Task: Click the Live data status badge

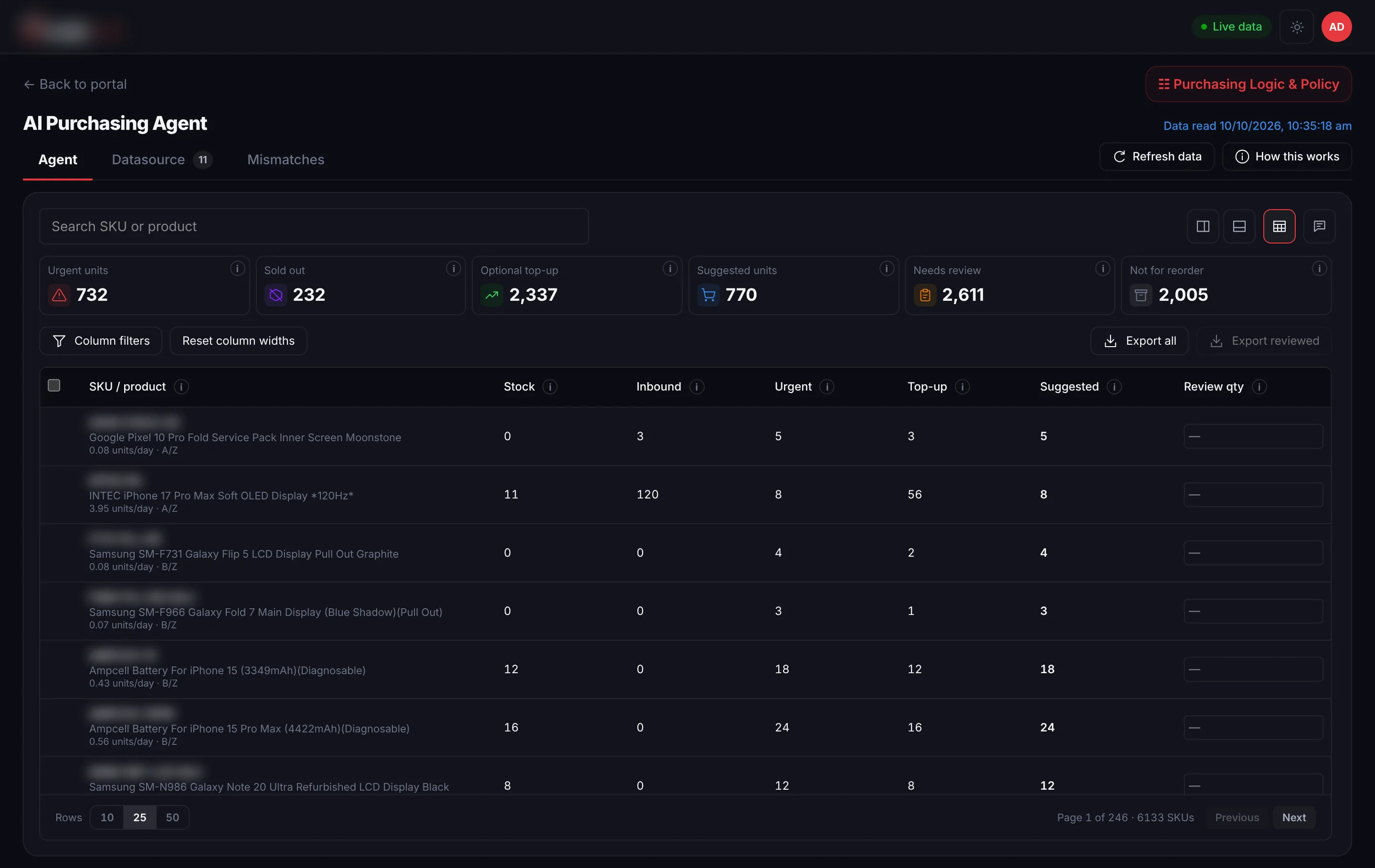Action: click(x=1231, y=27)
